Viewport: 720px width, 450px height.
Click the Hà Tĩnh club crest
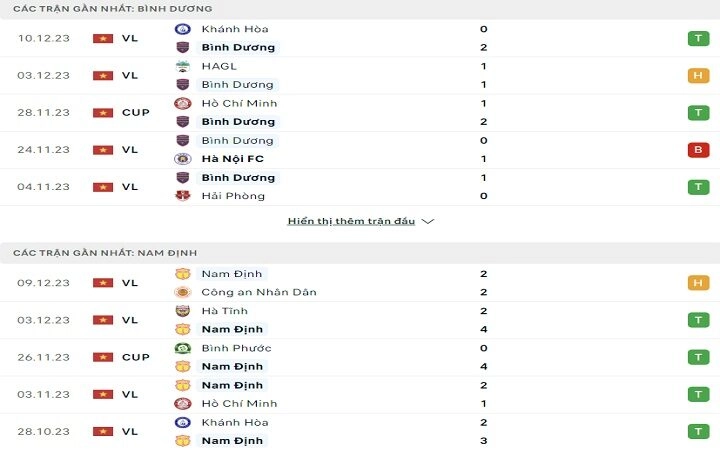point(183,311)
